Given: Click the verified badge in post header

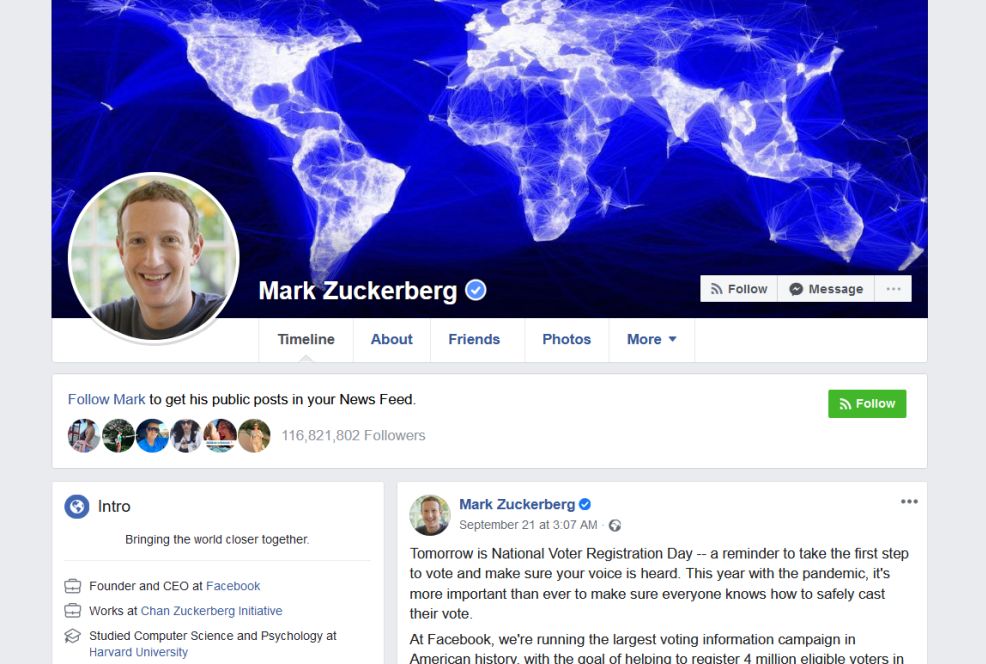Looking at the screenshot, I should [585, 504].
